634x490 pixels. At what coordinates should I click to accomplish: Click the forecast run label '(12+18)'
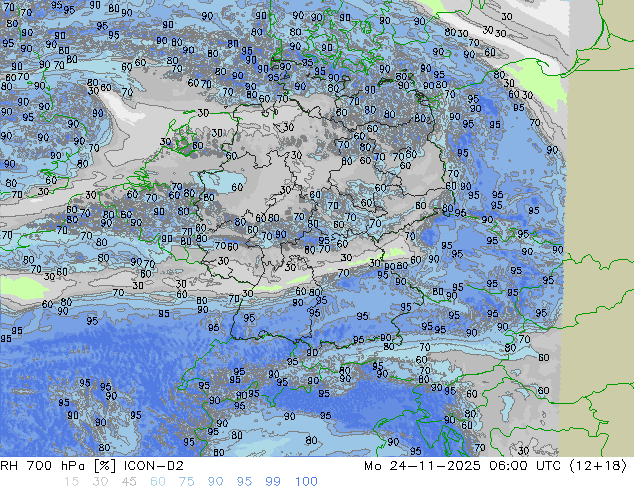(x=598, y=466)
